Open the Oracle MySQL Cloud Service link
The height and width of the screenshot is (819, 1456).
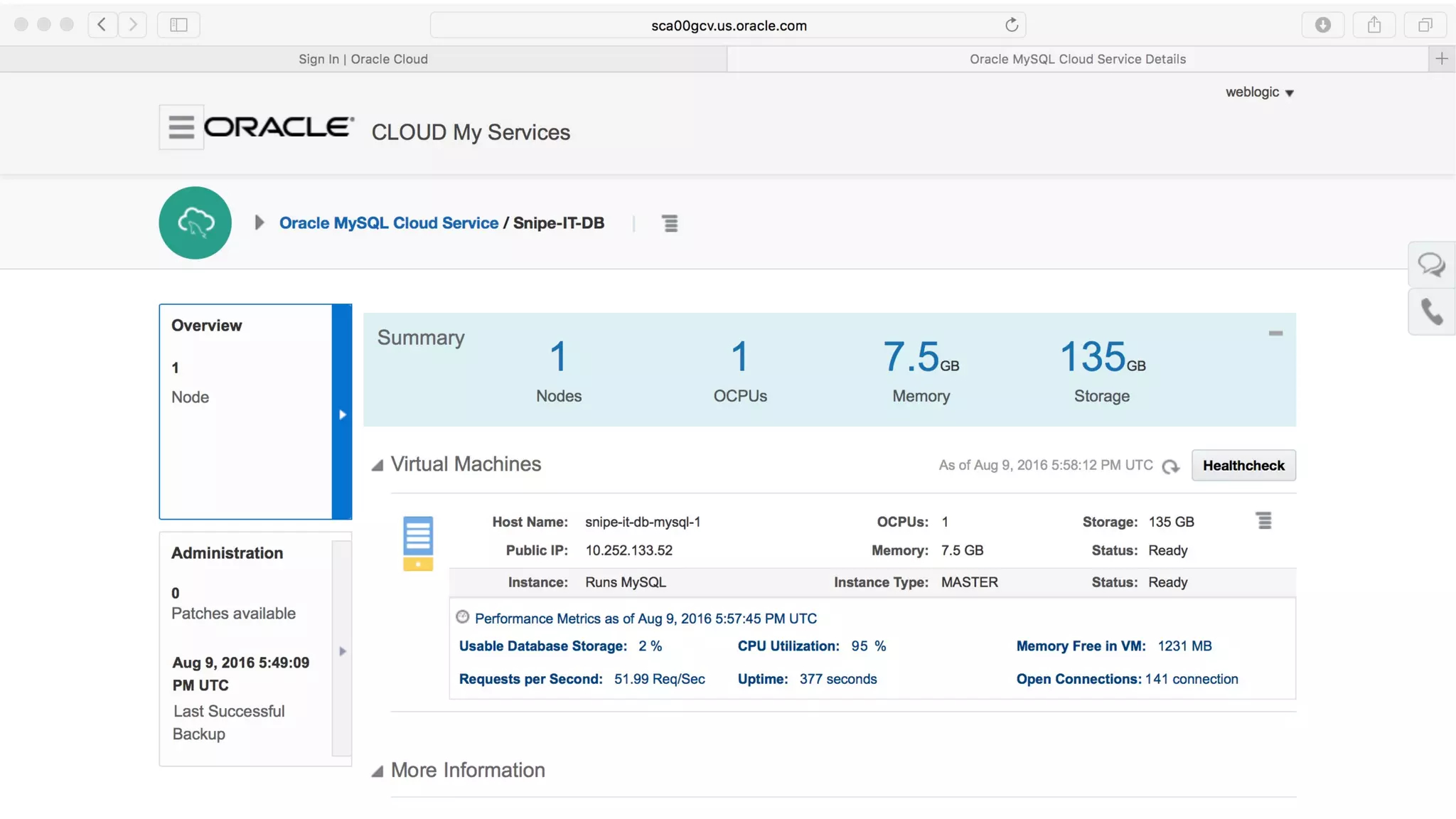[388, 223]
